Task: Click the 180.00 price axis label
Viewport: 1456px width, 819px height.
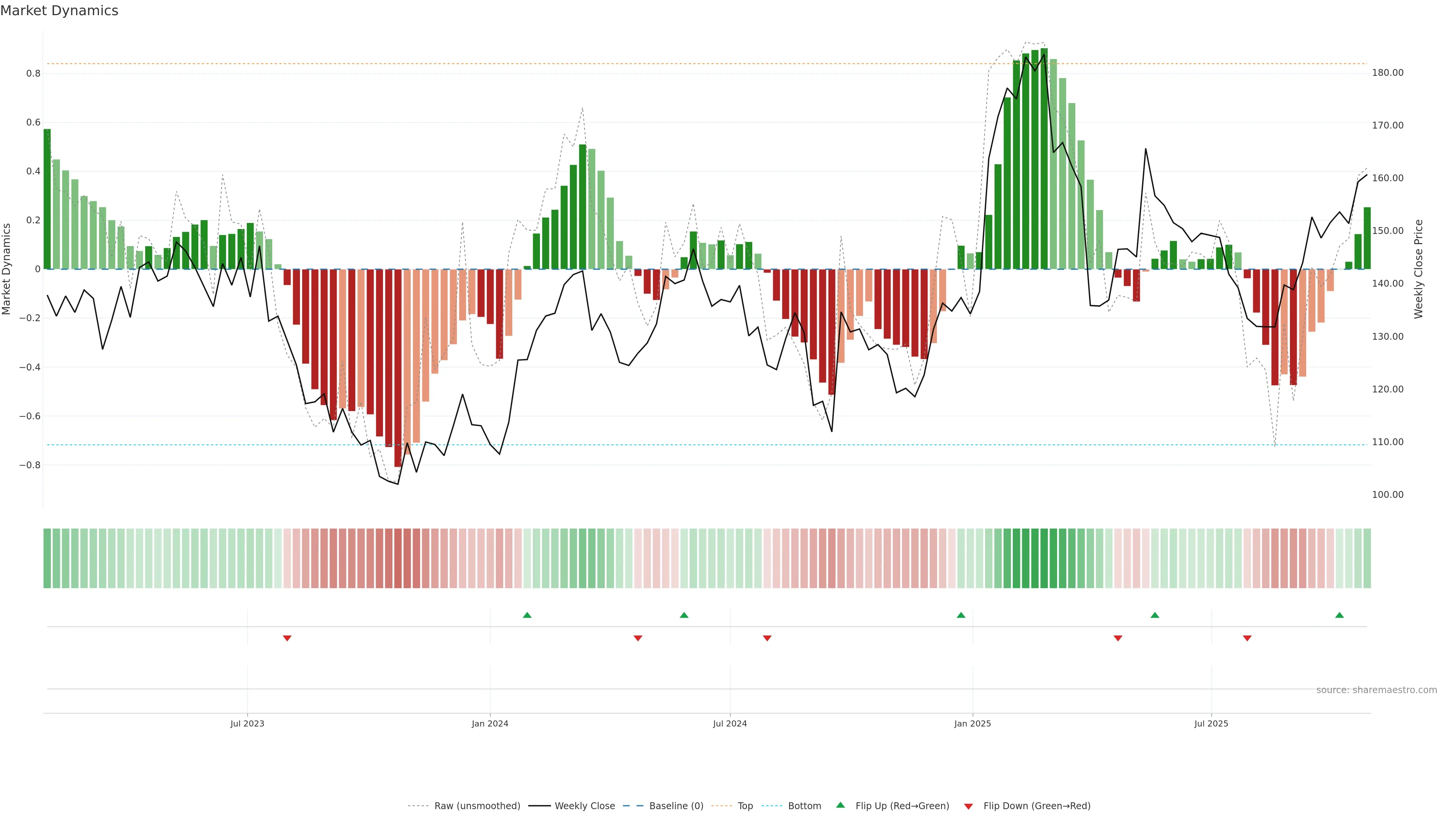Action: pos(1388,73)
